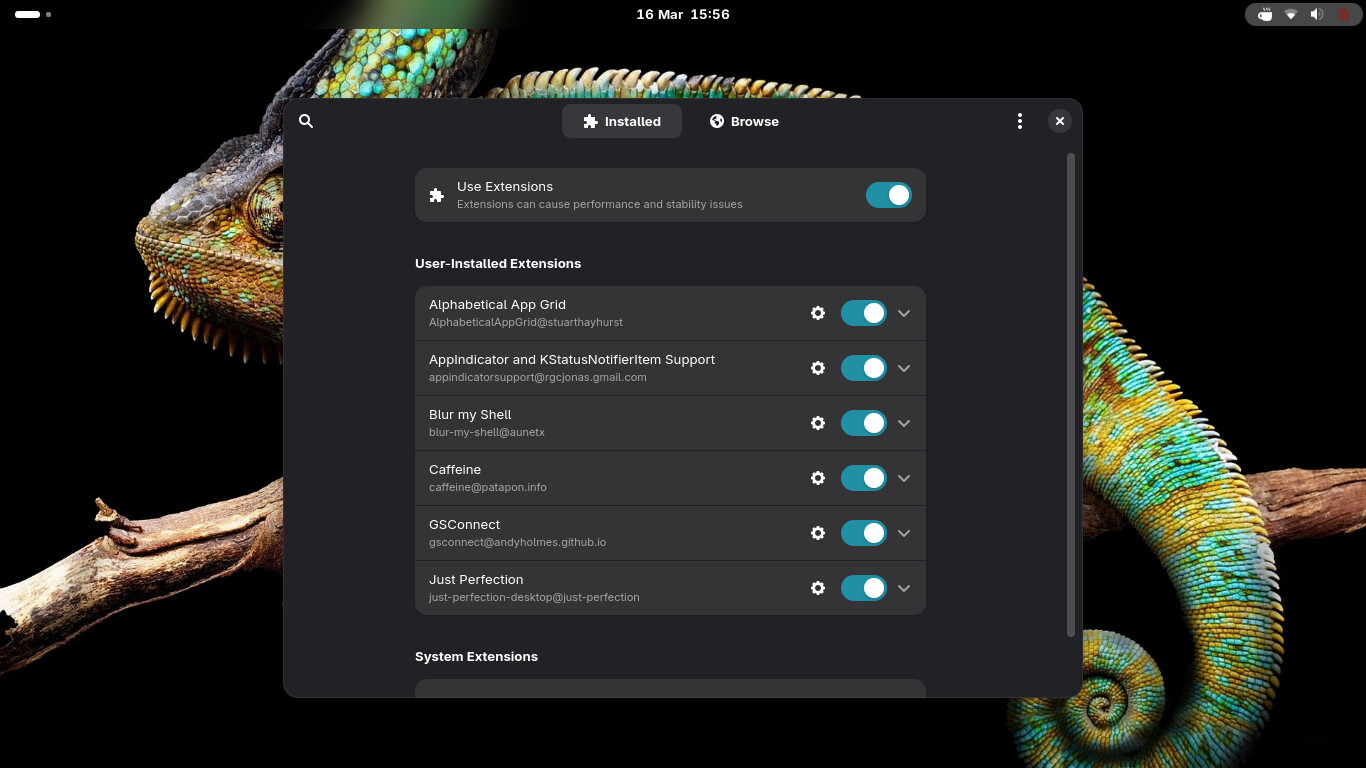Disable the AppIndicator and KStatusNotifierItem Support extension
The width and height of the screenshot is (1366, 768).
[x=863, y=368]
